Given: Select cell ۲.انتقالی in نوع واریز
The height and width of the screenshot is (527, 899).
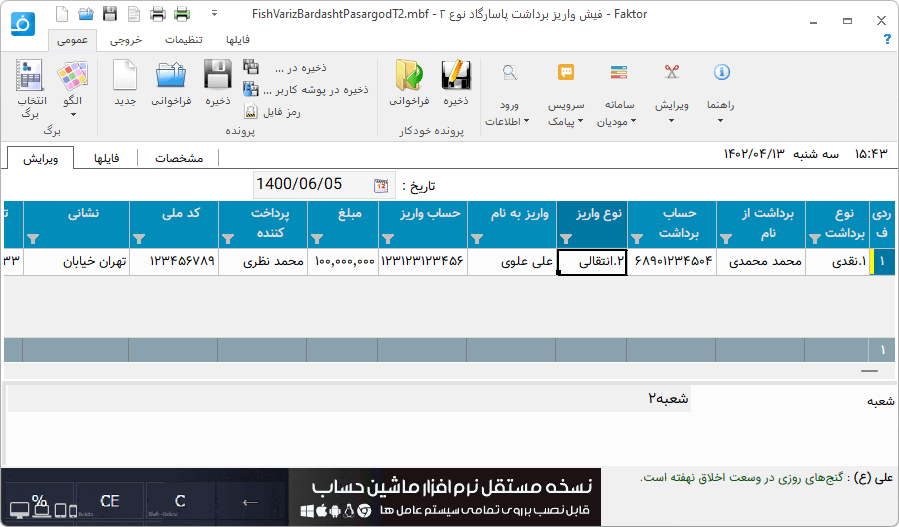Looking at the screenshot, I should coord(592,262).
